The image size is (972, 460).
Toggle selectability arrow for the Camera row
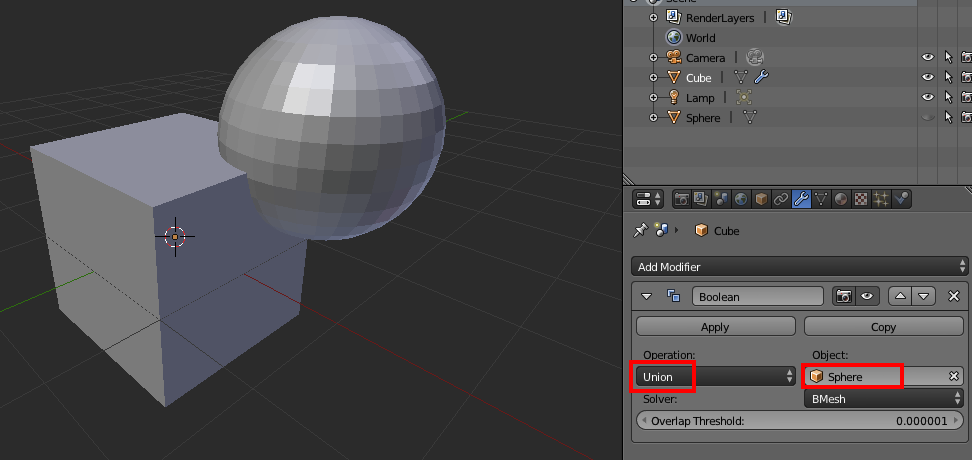[x=948, y=58]
